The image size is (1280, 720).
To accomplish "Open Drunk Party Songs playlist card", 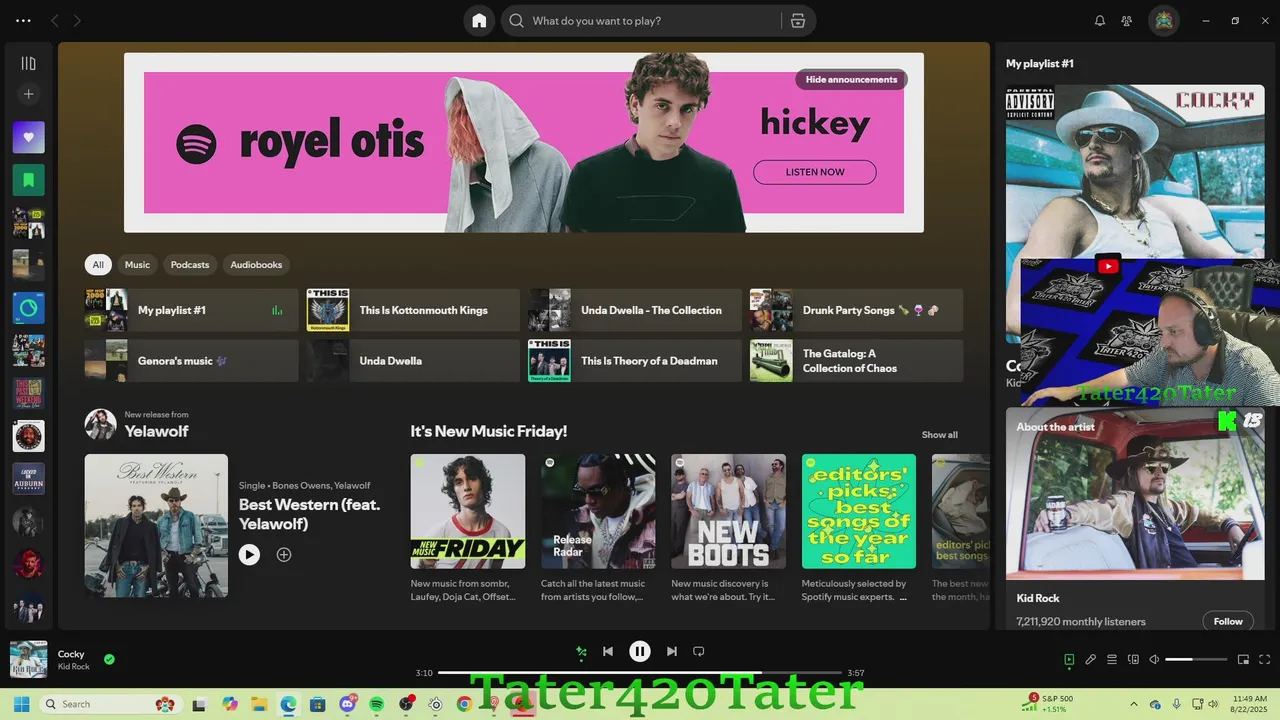I will coord(857,310).
